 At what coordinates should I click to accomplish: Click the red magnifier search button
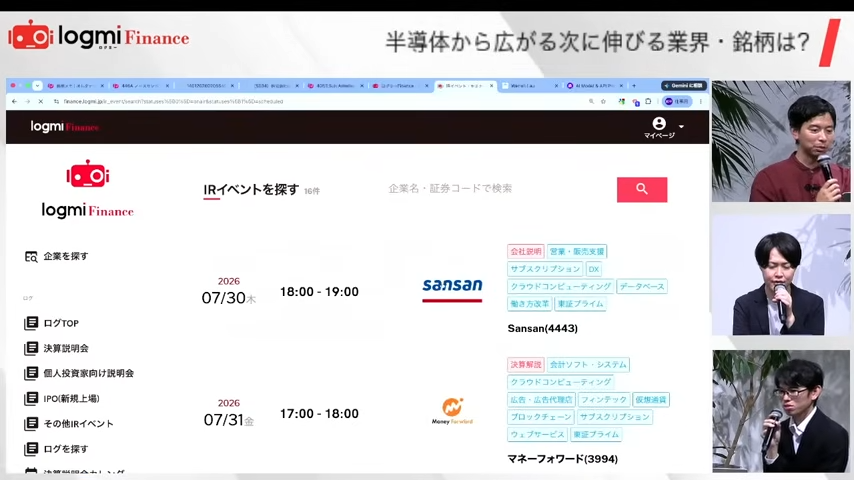click(642, 190)
